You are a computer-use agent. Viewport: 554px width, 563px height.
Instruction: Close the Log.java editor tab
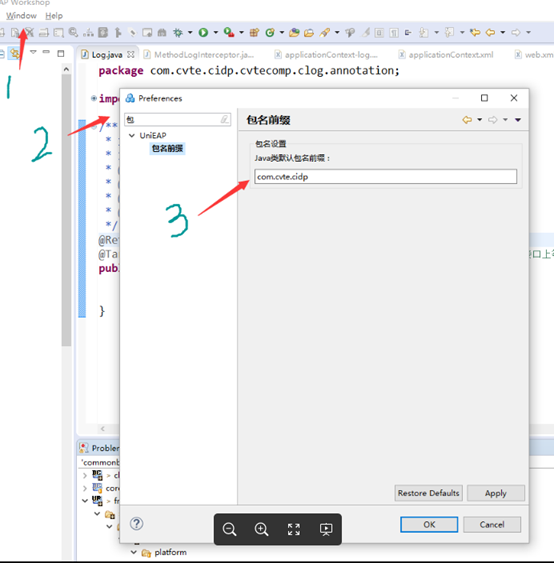131,55
